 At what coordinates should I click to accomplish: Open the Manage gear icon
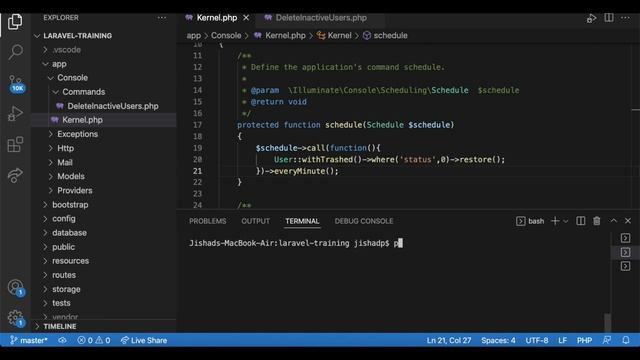(16, 318)
